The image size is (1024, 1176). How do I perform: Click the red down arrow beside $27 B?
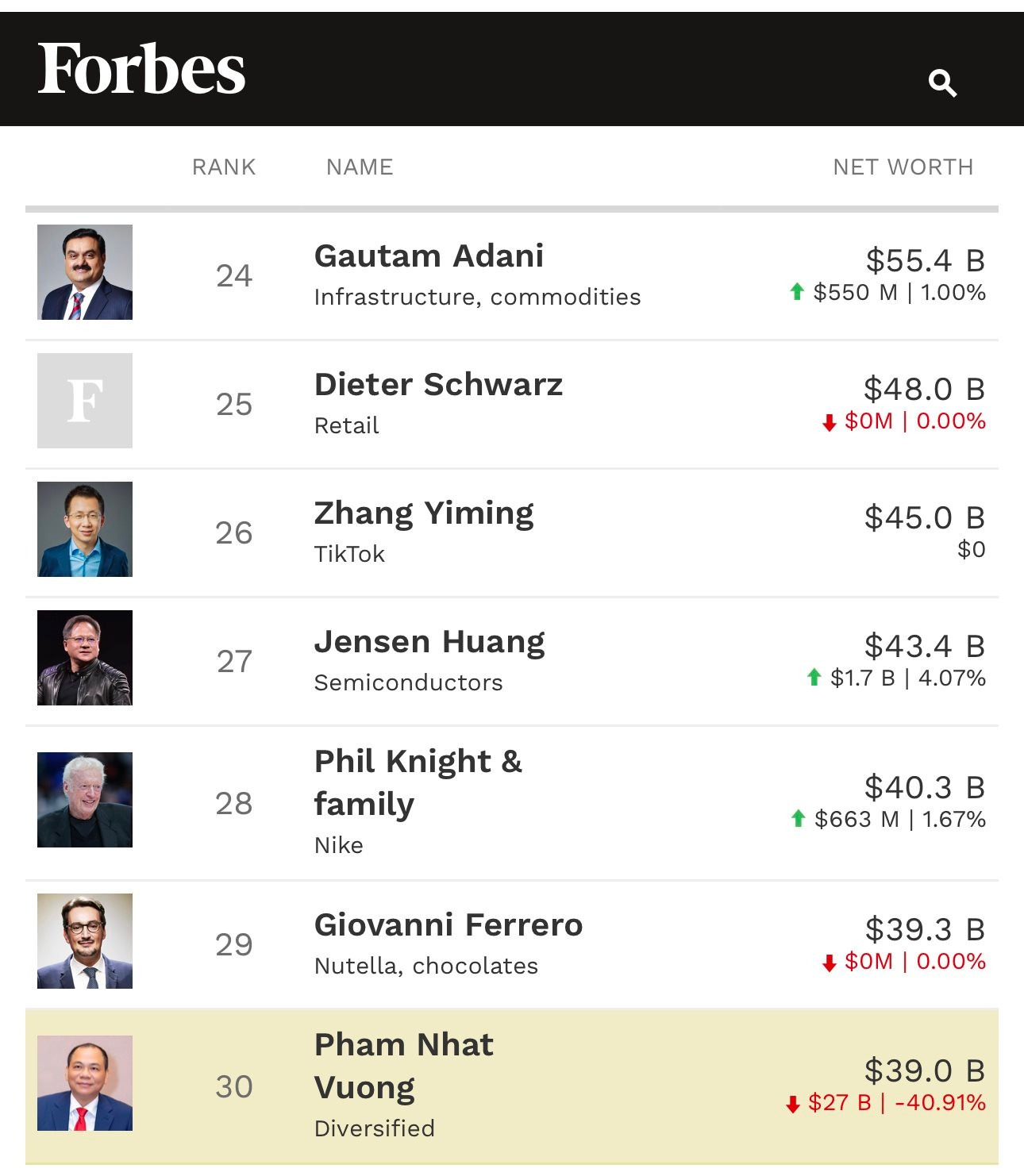[792, 1104]
